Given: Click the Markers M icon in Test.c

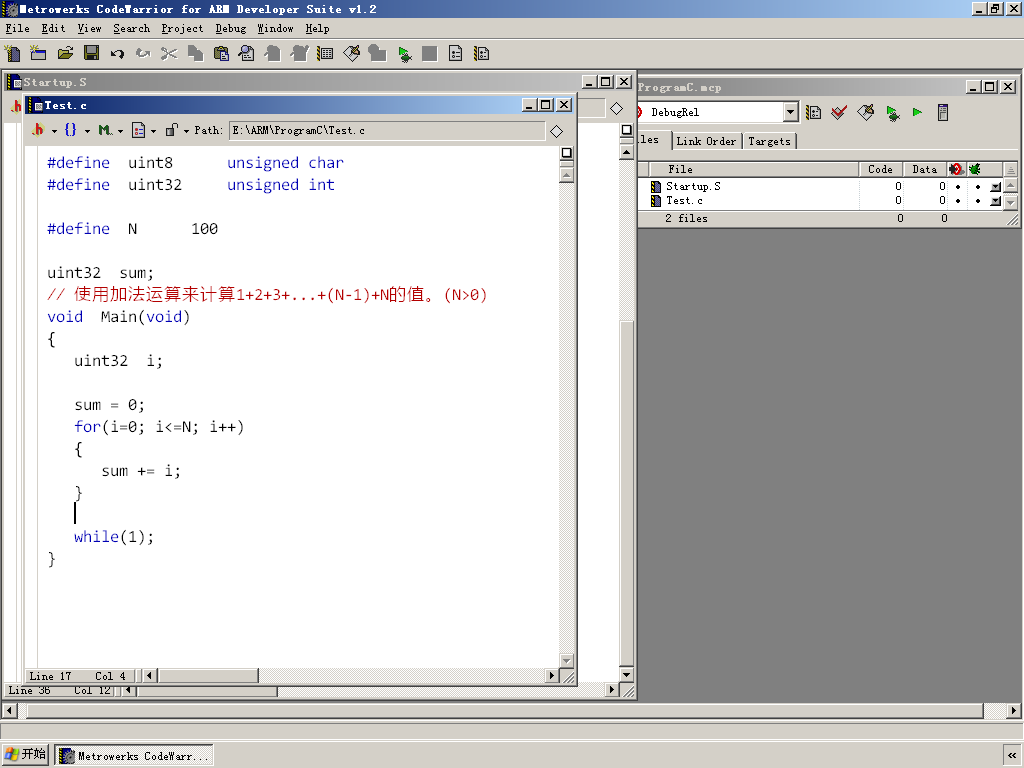Looking at the screenshot, I should [x=104, y=130].
